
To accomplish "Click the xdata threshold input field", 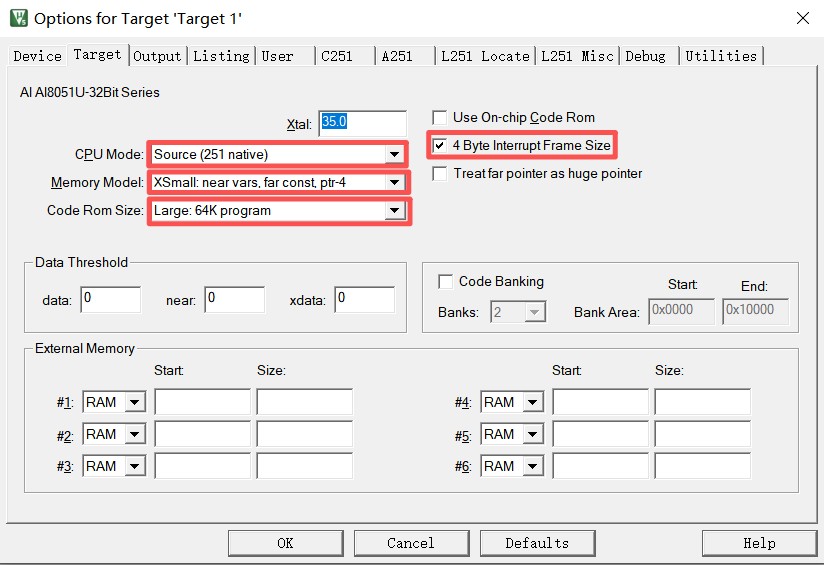I will click(x=364, y=300).
